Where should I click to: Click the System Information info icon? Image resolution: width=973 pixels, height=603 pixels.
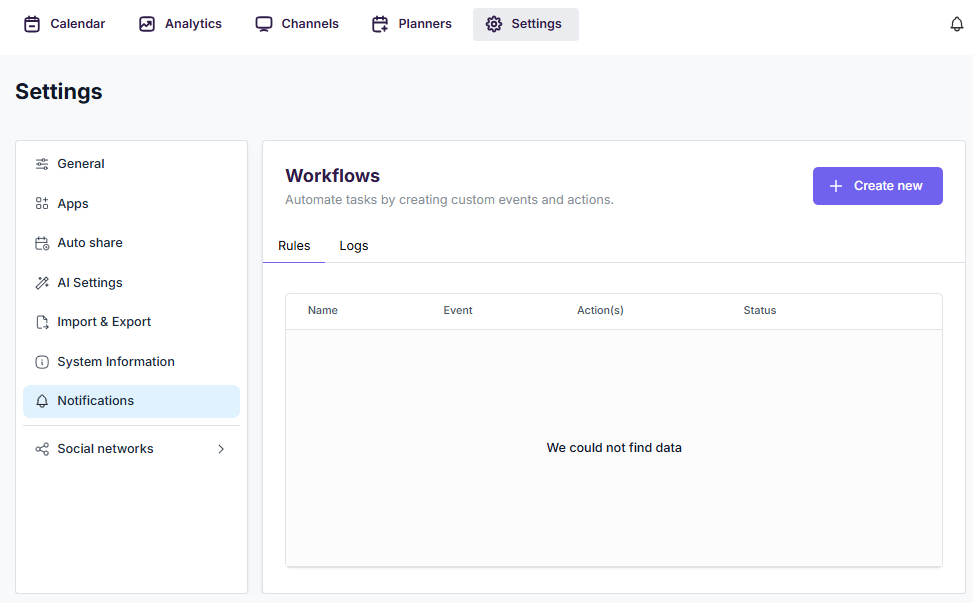click(x=42, y=362)
